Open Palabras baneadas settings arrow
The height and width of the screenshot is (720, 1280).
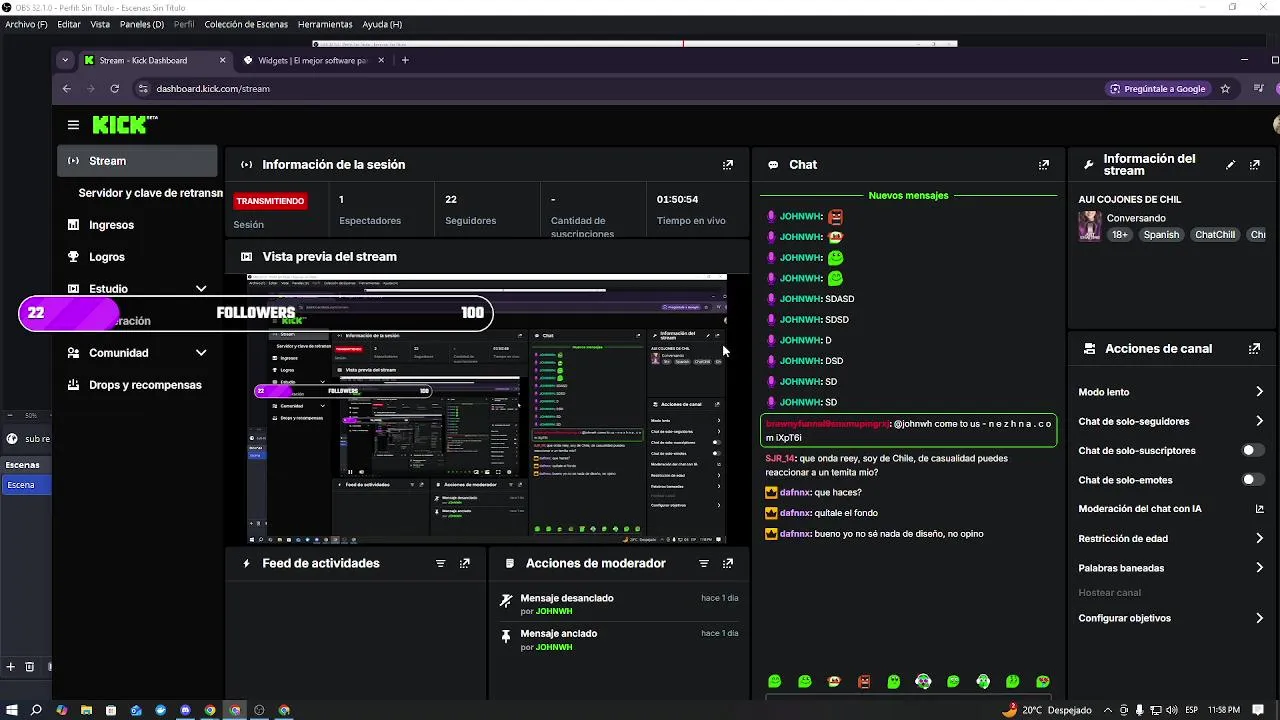[x=1259, y=568]
